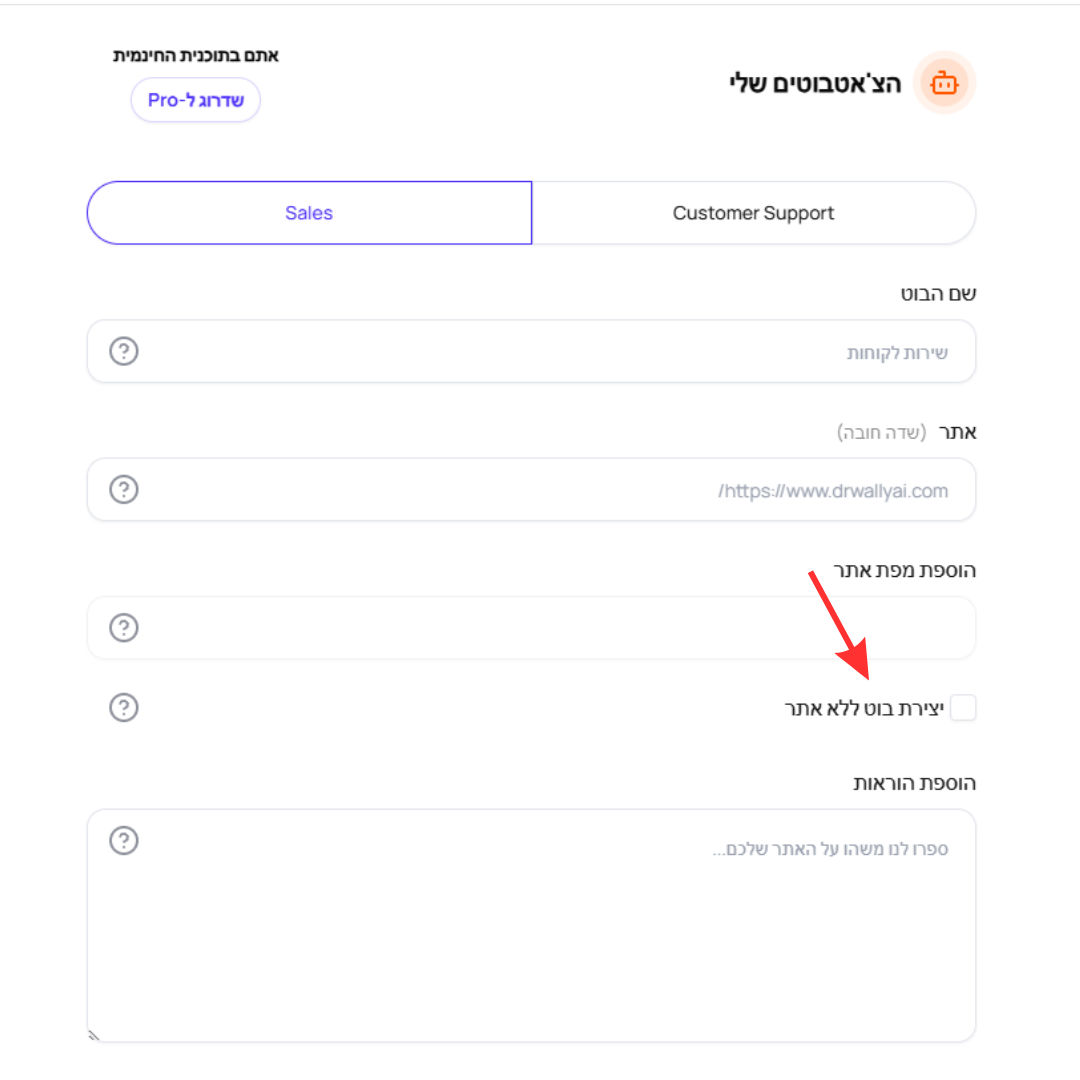Click the 'אתם בתוכנית החינמית' plan notice
1080x1080 pixels.
[x=196, y=56]
